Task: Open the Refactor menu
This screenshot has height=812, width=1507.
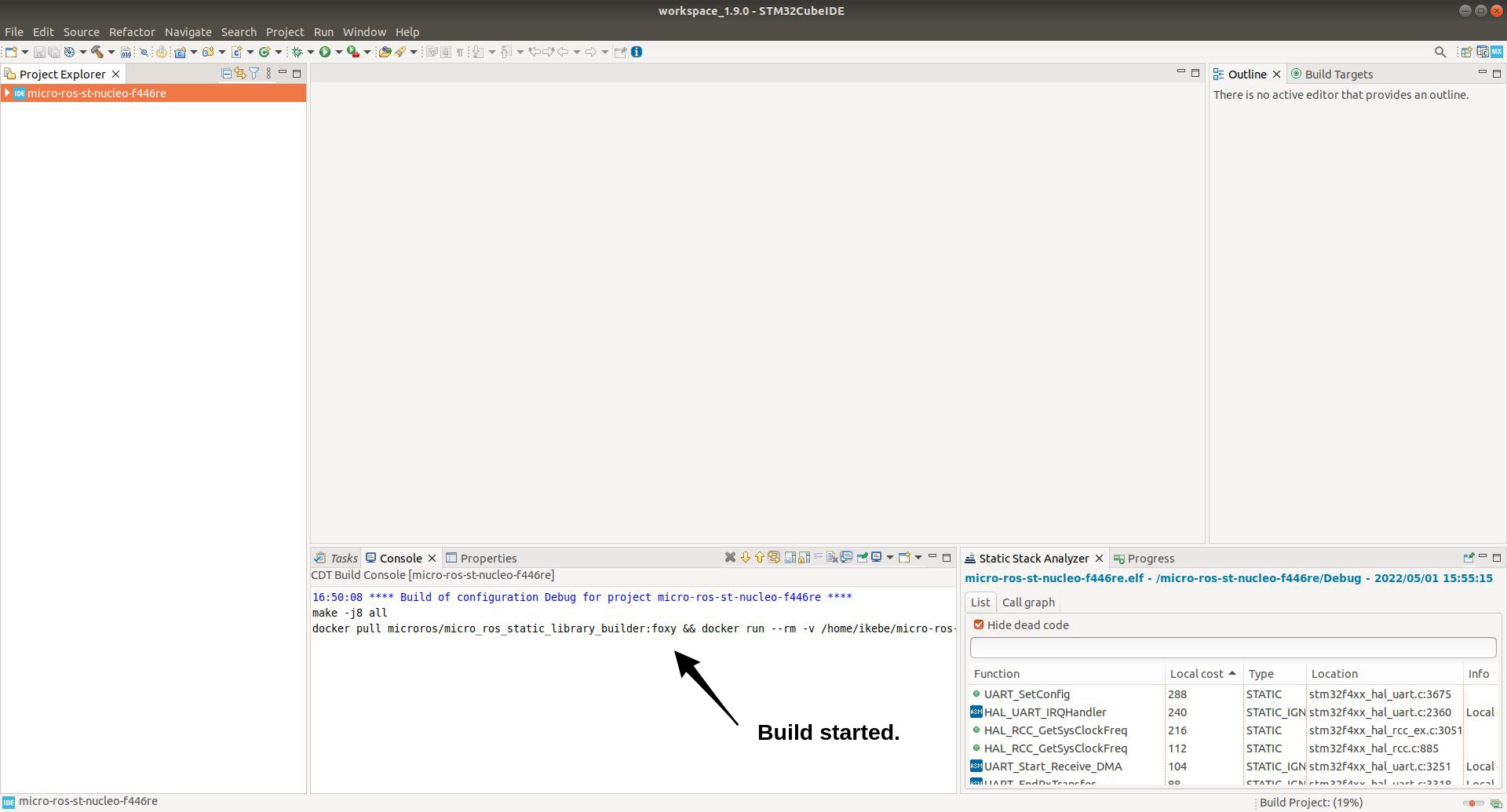Action: pos(132,32)
